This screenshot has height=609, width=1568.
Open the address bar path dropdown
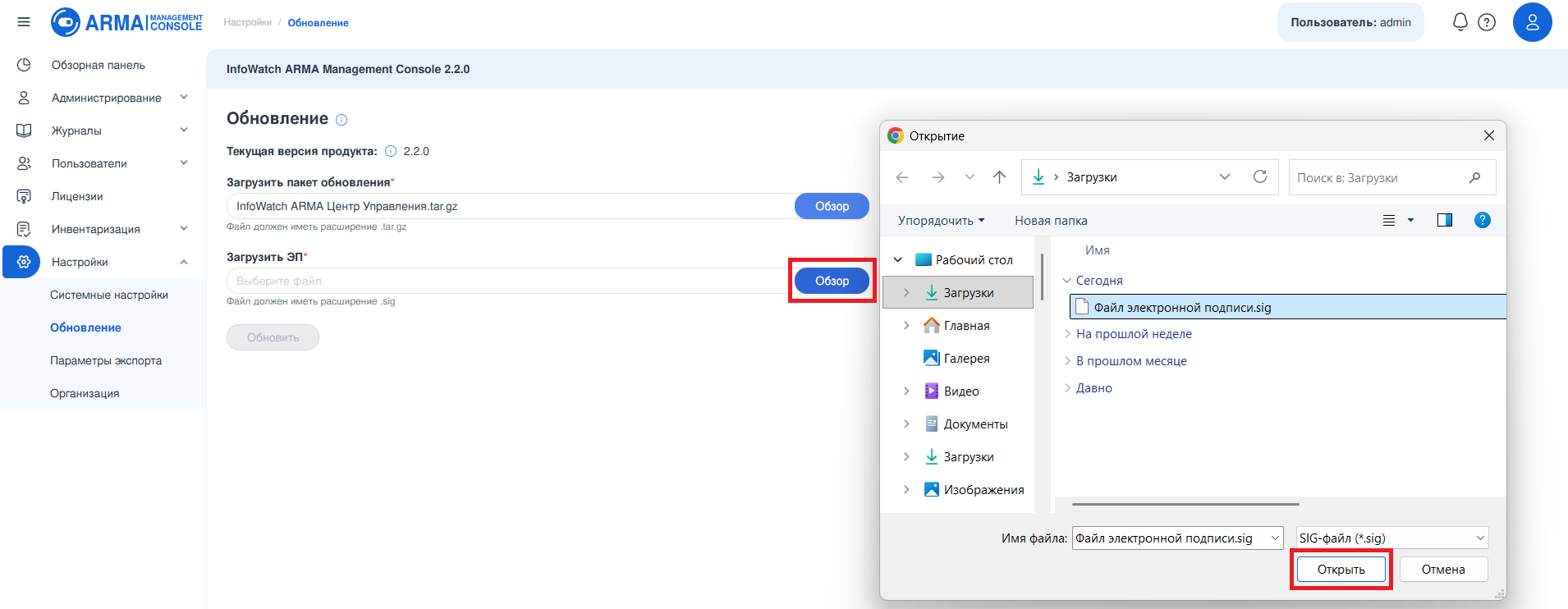1225,176
